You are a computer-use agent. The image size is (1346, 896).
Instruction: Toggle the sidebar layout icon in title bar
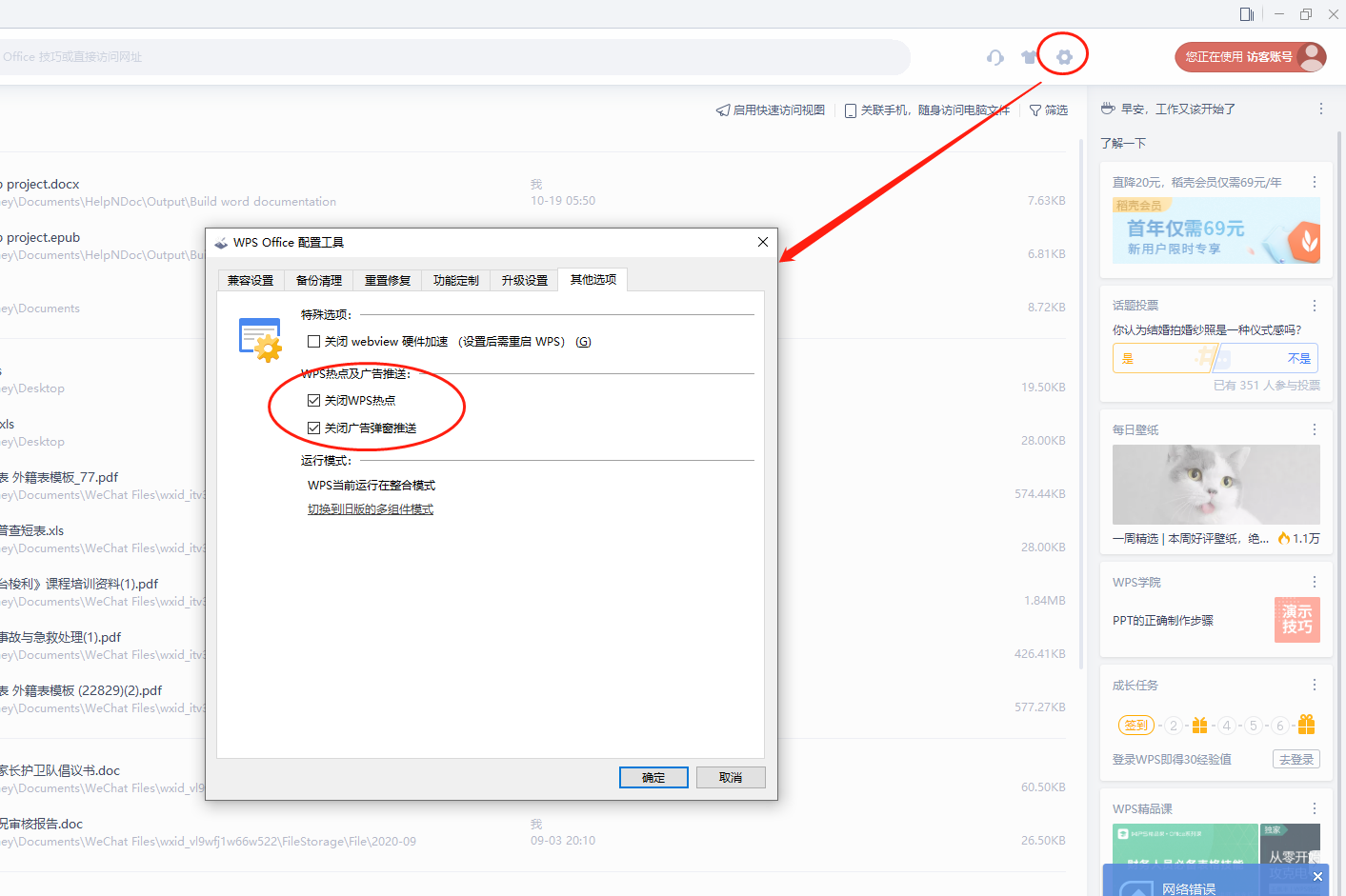(x=1246, y=14)
